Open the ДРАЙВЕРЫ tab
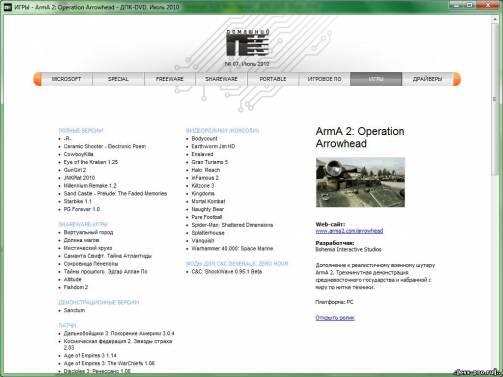The image size is (503, 377). tap(427, 79)
